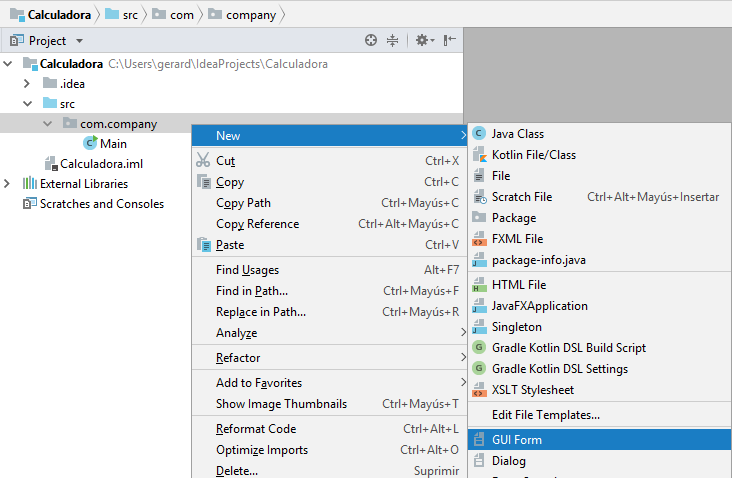Click Scratches and Consoles item
The image size is (732, 478).
point(101,204)
